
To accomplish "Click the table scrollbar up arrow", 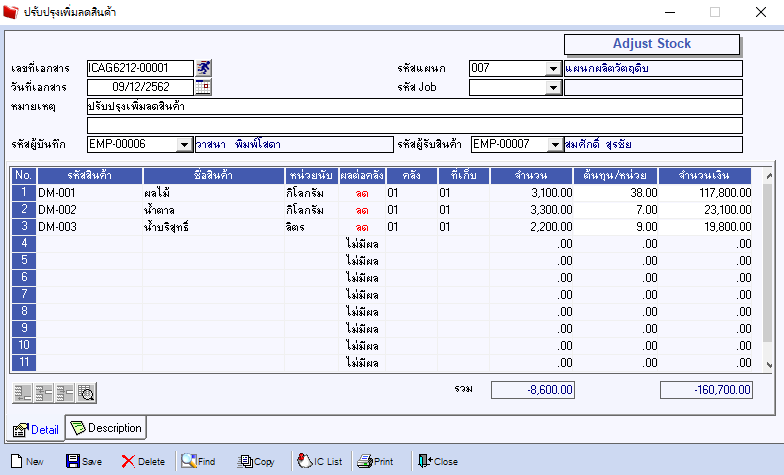I will (x=769, y=176).
